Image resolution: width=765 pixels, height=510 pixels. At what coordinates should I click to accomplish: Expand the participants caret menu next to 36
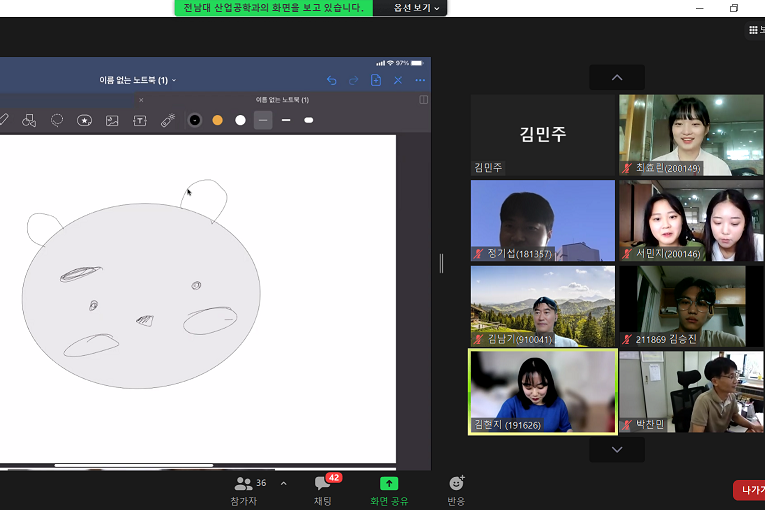pos(283,483)
